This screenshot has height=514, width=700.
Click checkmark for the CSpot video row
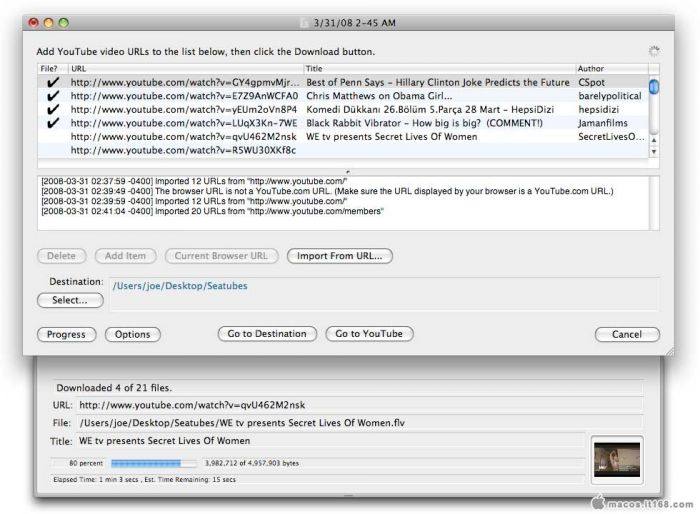tap(53, 82)
